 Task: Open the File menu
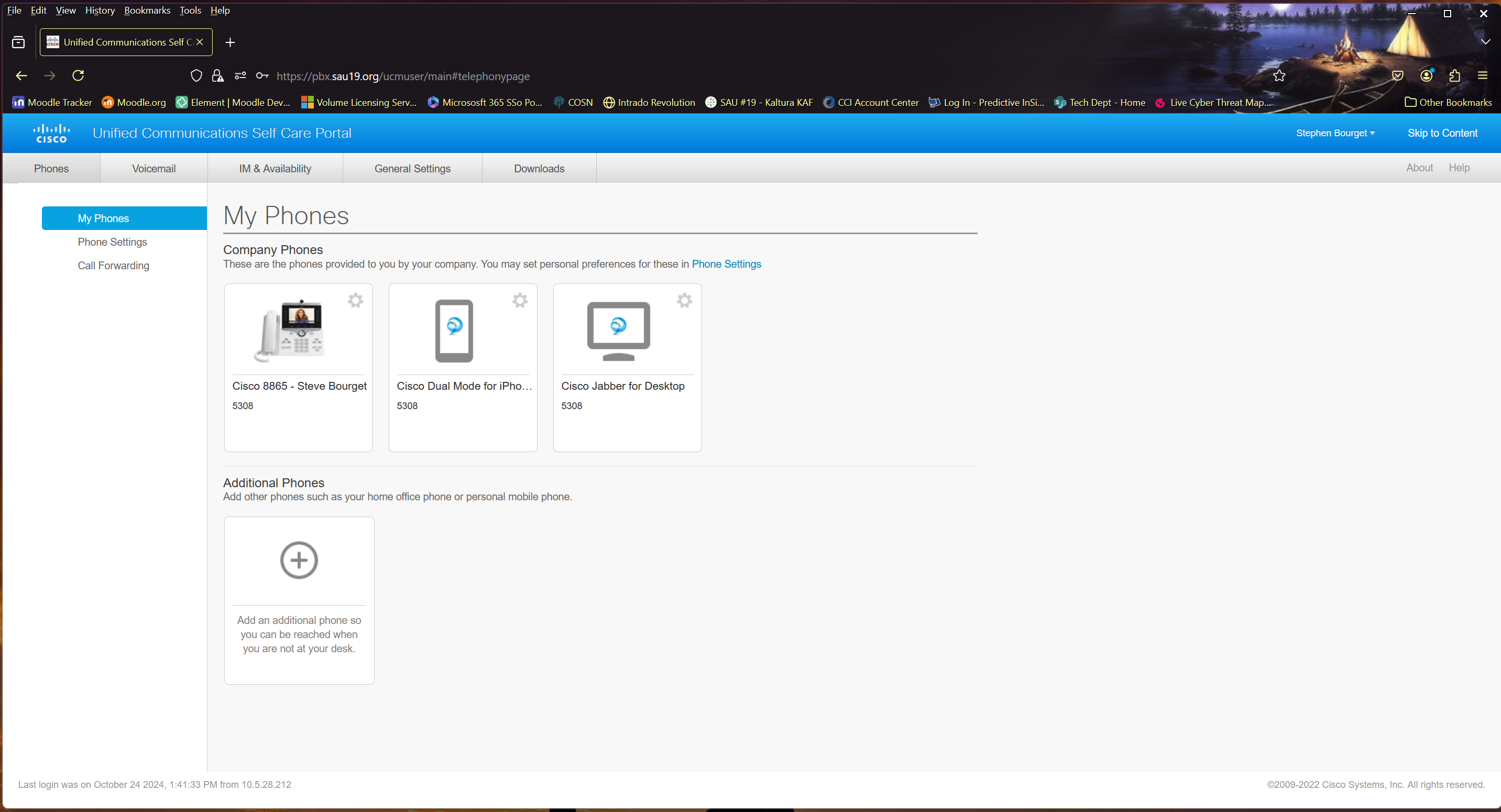(14, 10)
